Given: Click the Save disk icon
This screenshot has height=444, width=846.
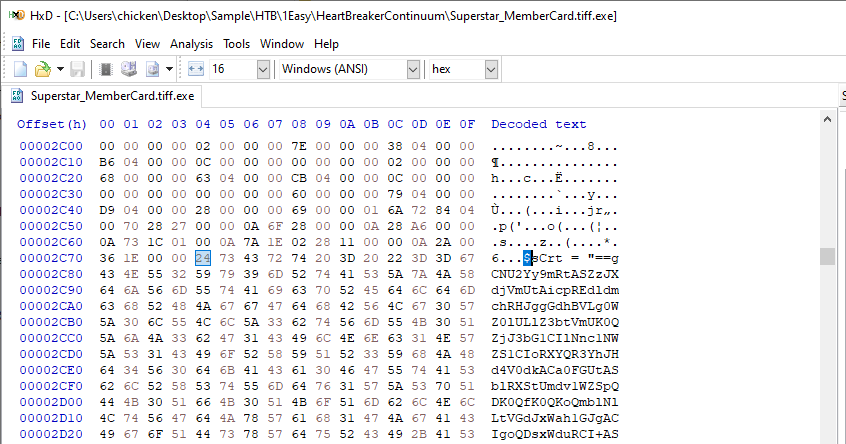Looking at the screenshot, I should click(x=77, y=69).
